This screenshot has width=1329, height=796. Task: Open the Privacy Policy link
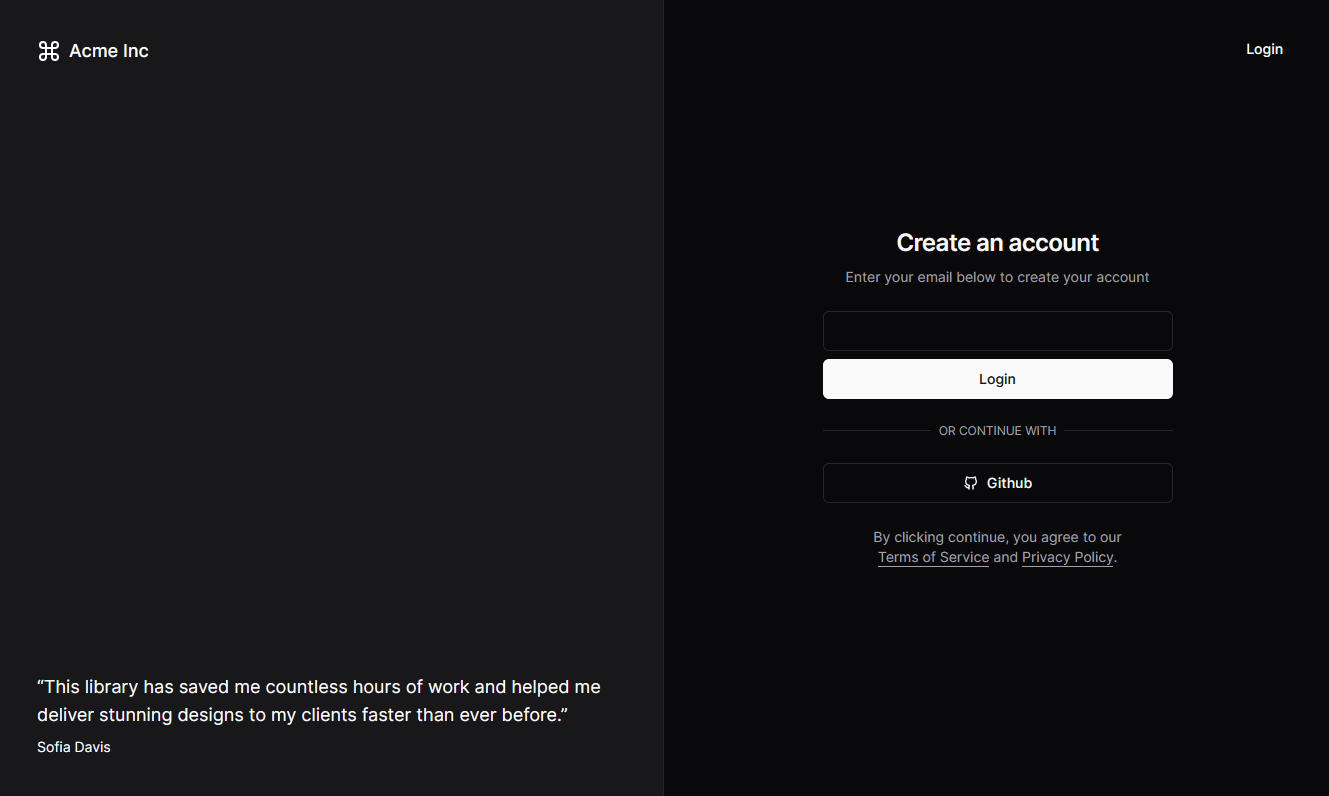(x=1067, y=557)
